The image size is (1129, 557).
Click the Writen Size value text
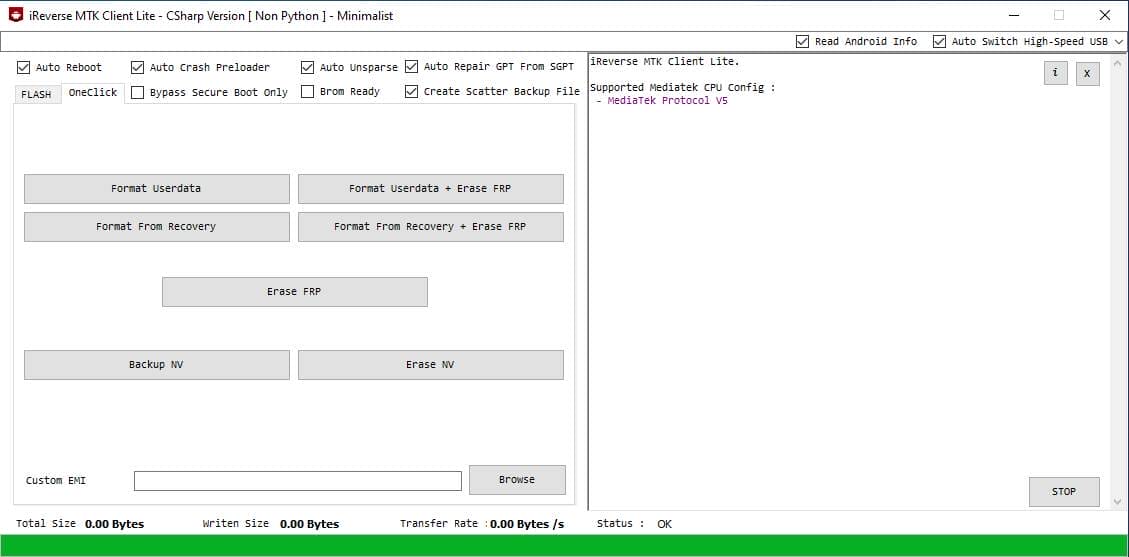[x=310, y=524]
